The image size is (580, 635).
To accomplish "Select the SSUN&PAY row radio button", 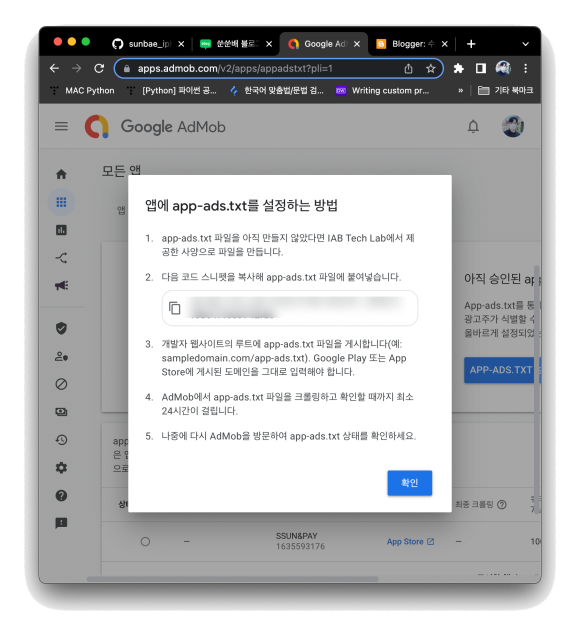I will pyautogui.click(x=145, y=541).
